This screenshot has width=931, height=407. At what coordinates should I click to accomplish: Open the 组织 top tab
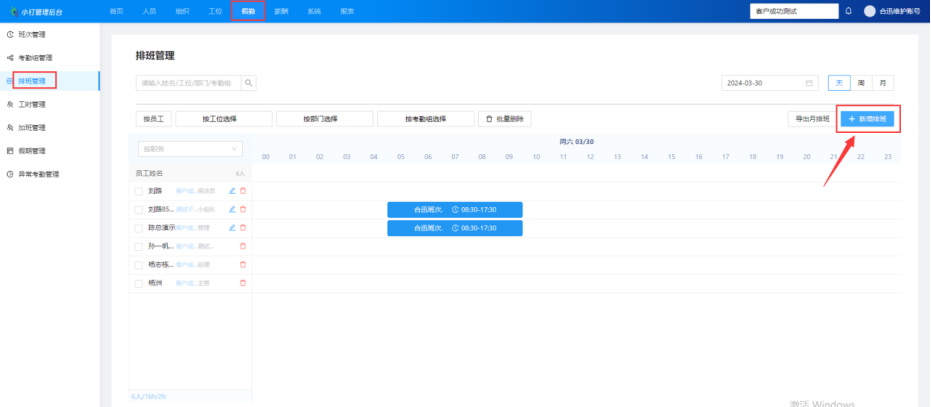182,11
